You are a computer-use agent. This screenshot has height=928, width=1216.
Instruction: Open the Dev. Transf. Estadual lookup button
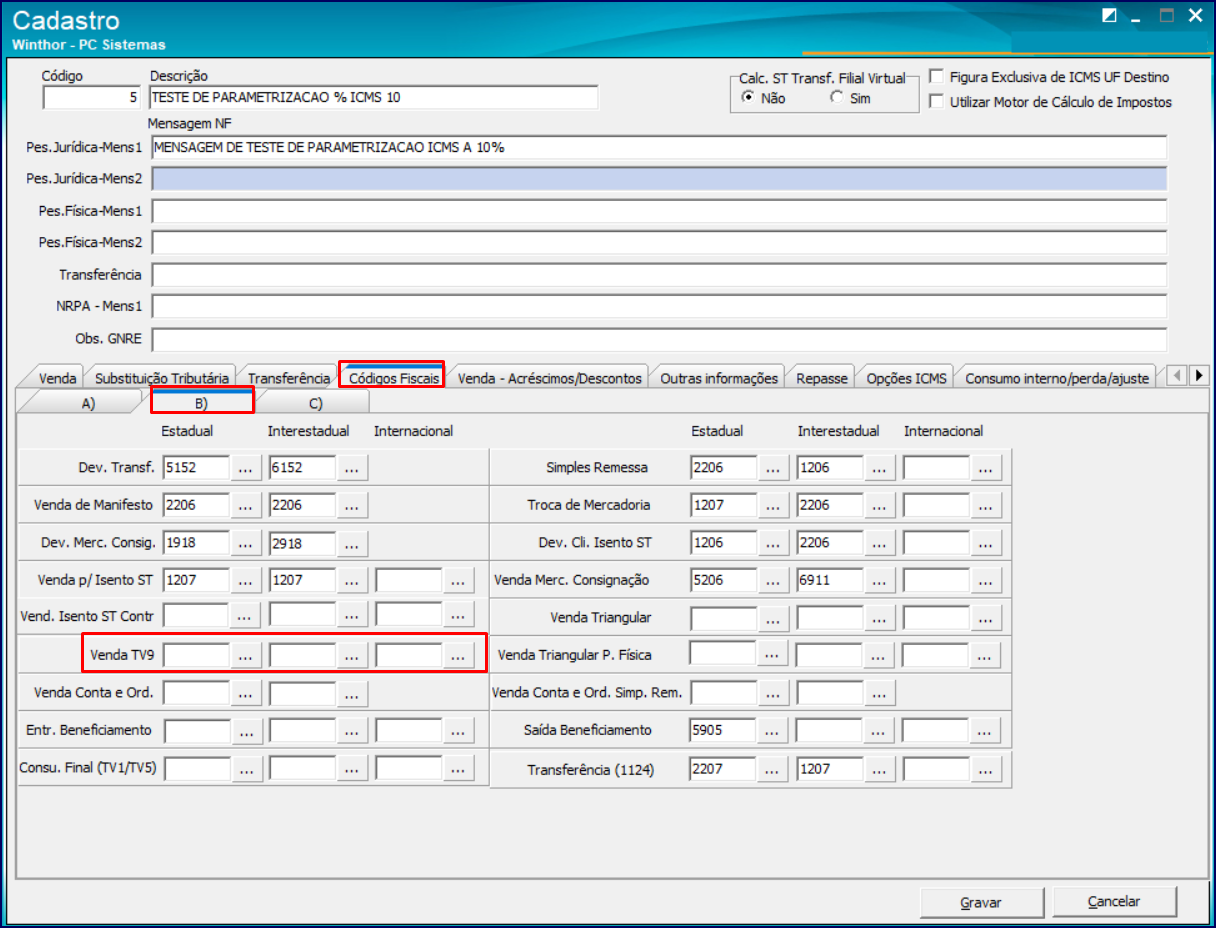click(x=247, y=467)
